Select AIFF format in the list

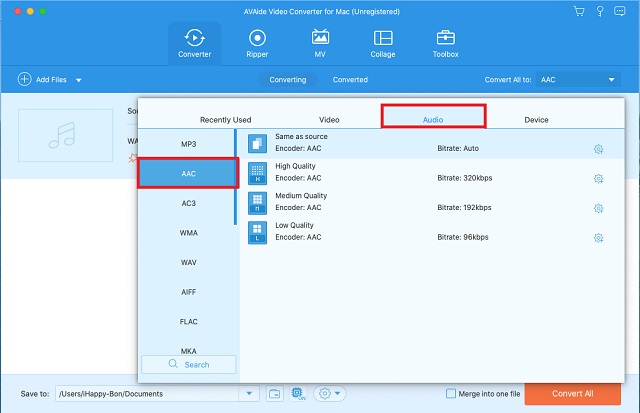(188, 292)
